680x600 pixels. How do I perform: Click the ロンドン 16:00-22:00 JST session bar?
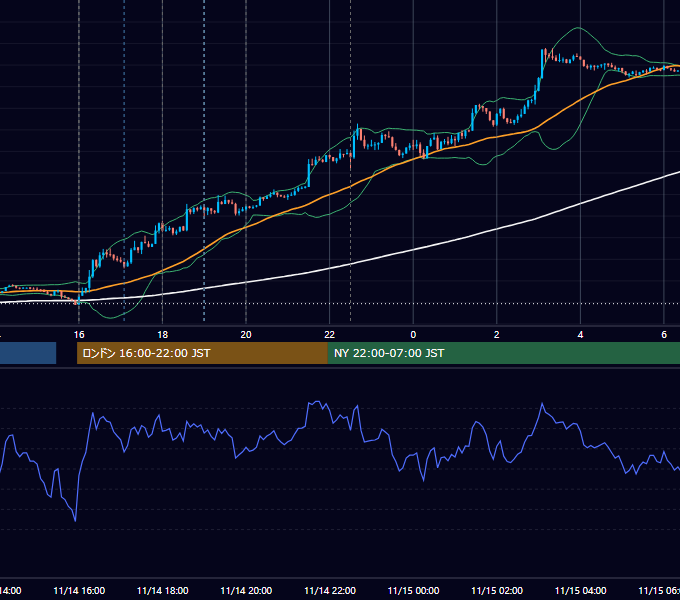click(202, 353)
